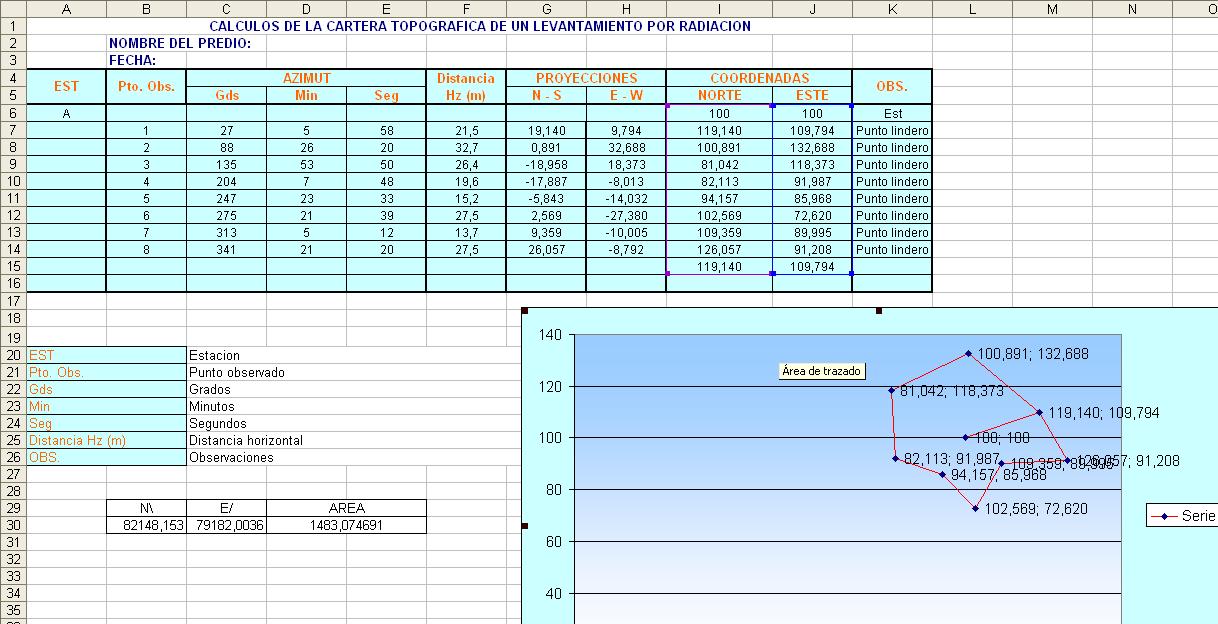The height and width of the screenshot is (624, 1218).
Task: Select the chart's Área de trazado plot area
Action: pyautogui.click(x=822, y=370)
